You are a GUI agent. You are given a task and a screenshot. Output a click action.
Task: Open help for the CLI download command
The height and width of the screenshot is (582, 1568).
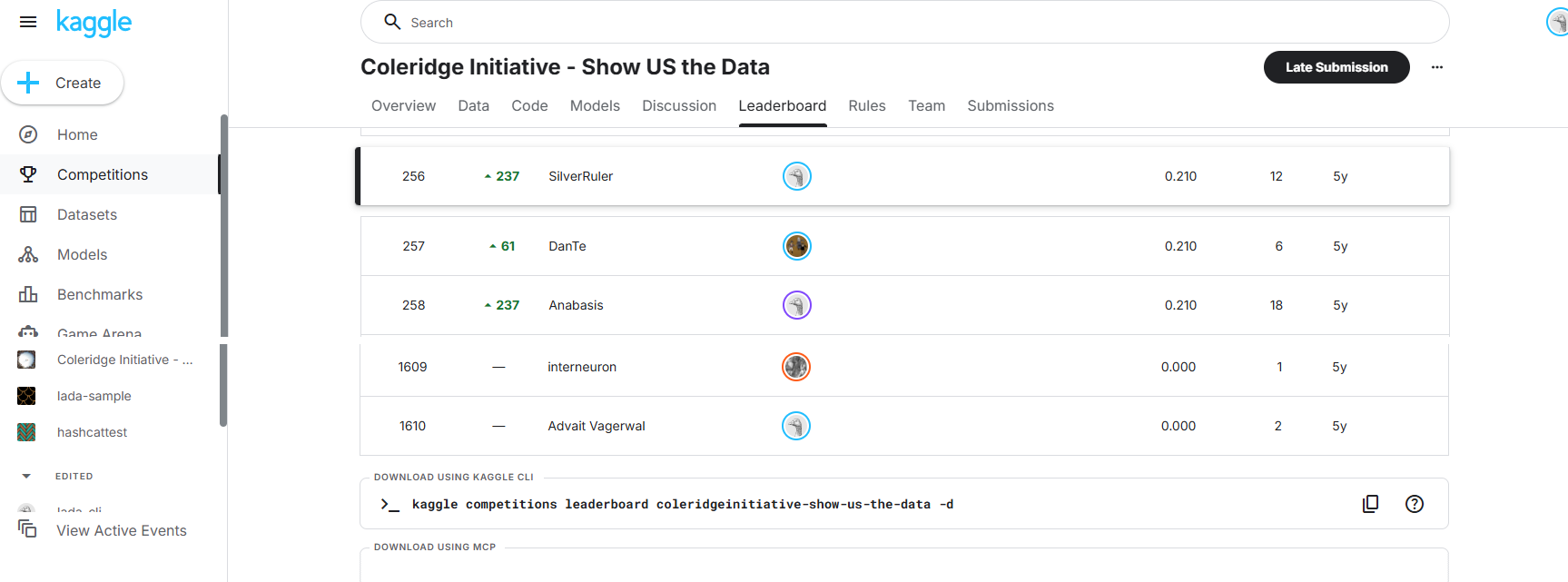[x=1415, y=504]
